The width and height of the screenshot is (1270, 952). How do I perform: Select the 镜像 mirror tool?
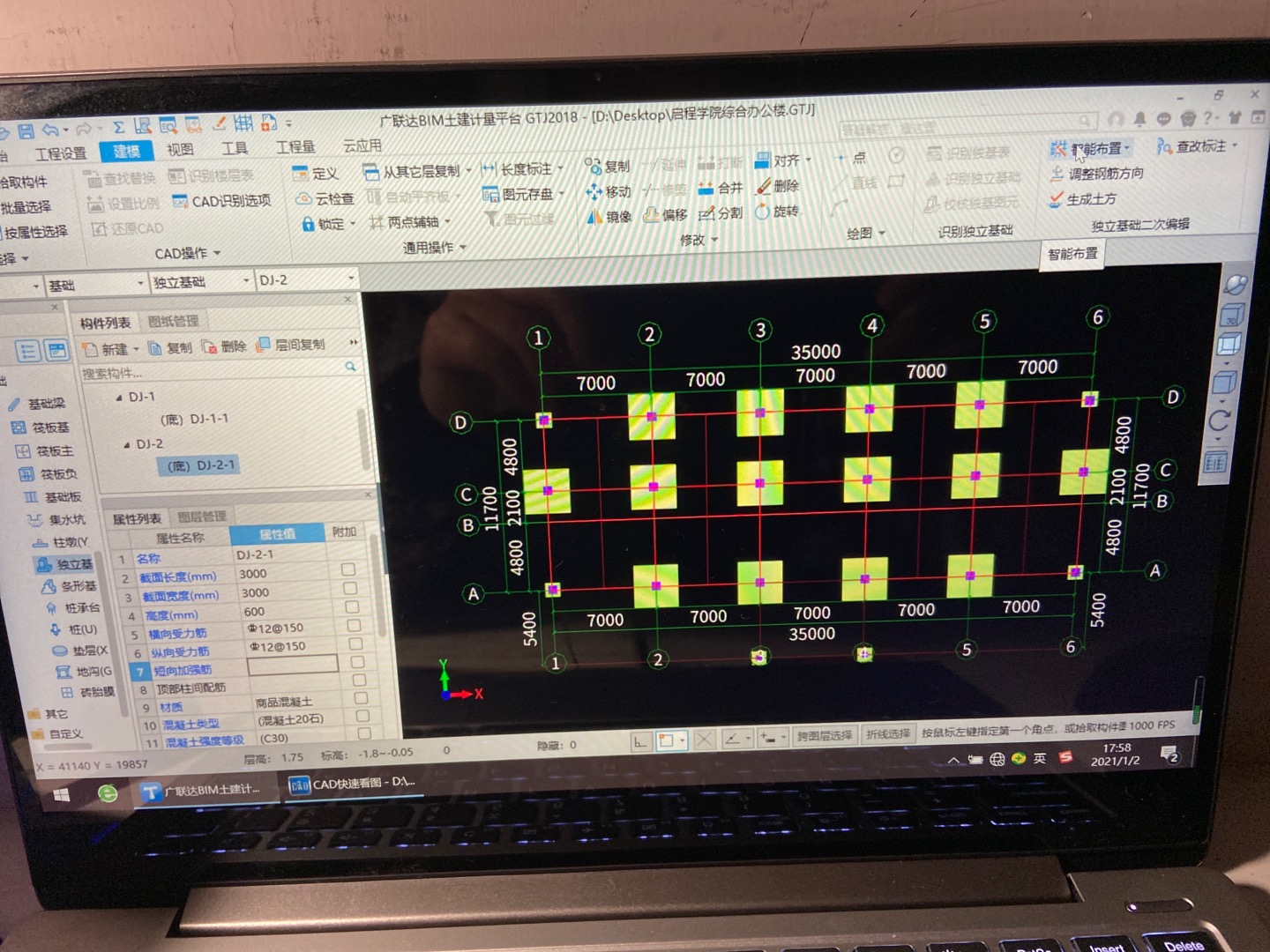tap(609, 216)
